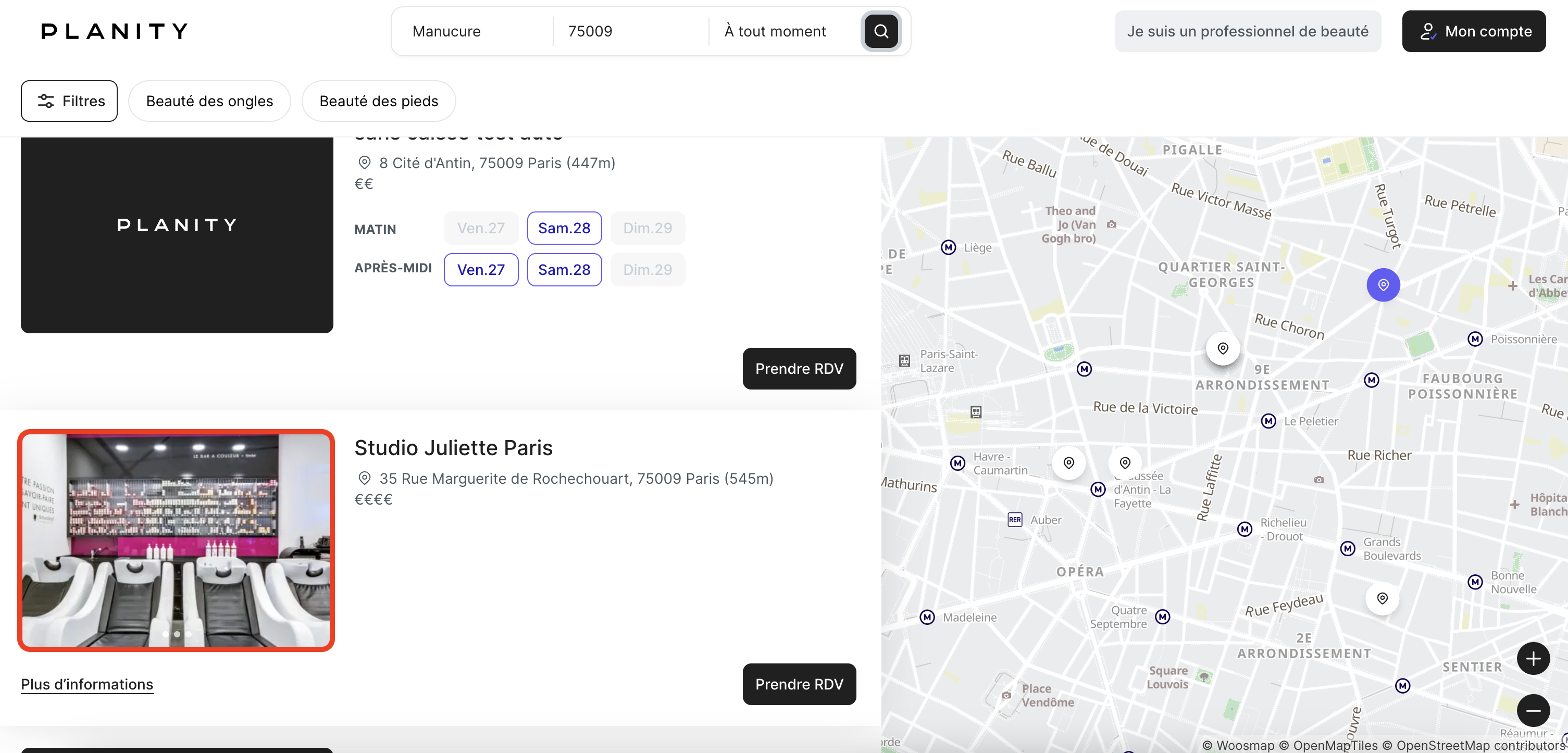This screenshot has width=1568, height=753.
Task: Click the Madeleine metro station icon
Action: tap(927, 618)
